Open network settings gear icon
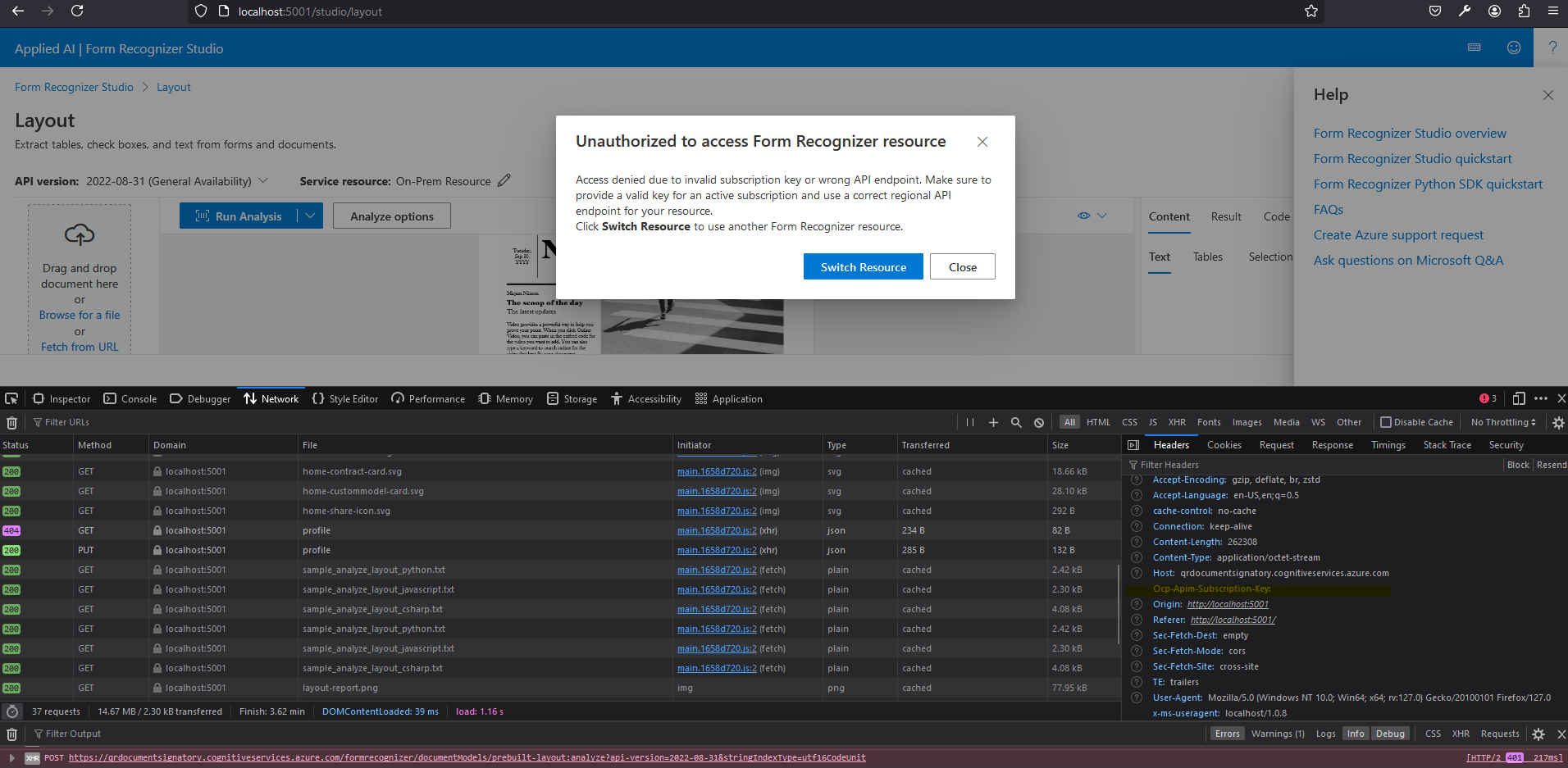Screen dimensions: 1568x768 pos(1558,422)
